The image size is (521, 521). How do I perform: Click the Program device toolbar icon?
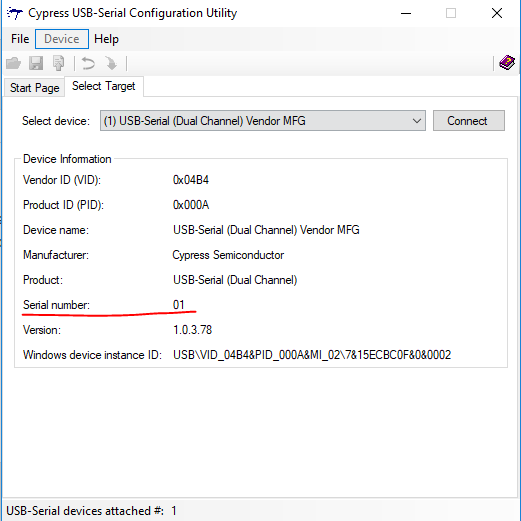(x=59, y=63)
